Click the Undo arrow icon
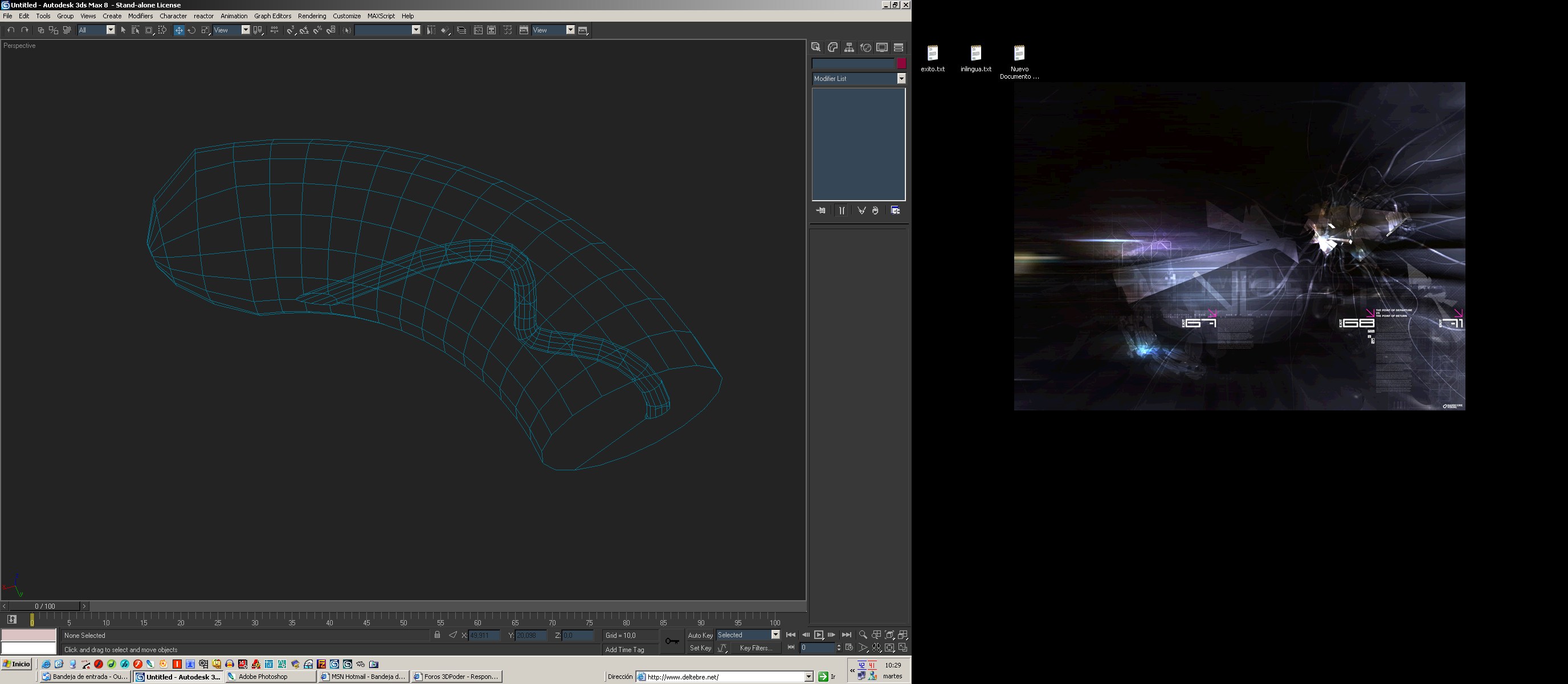Image resolution: width=1568 pixels, height=684 pixels. 10,30
